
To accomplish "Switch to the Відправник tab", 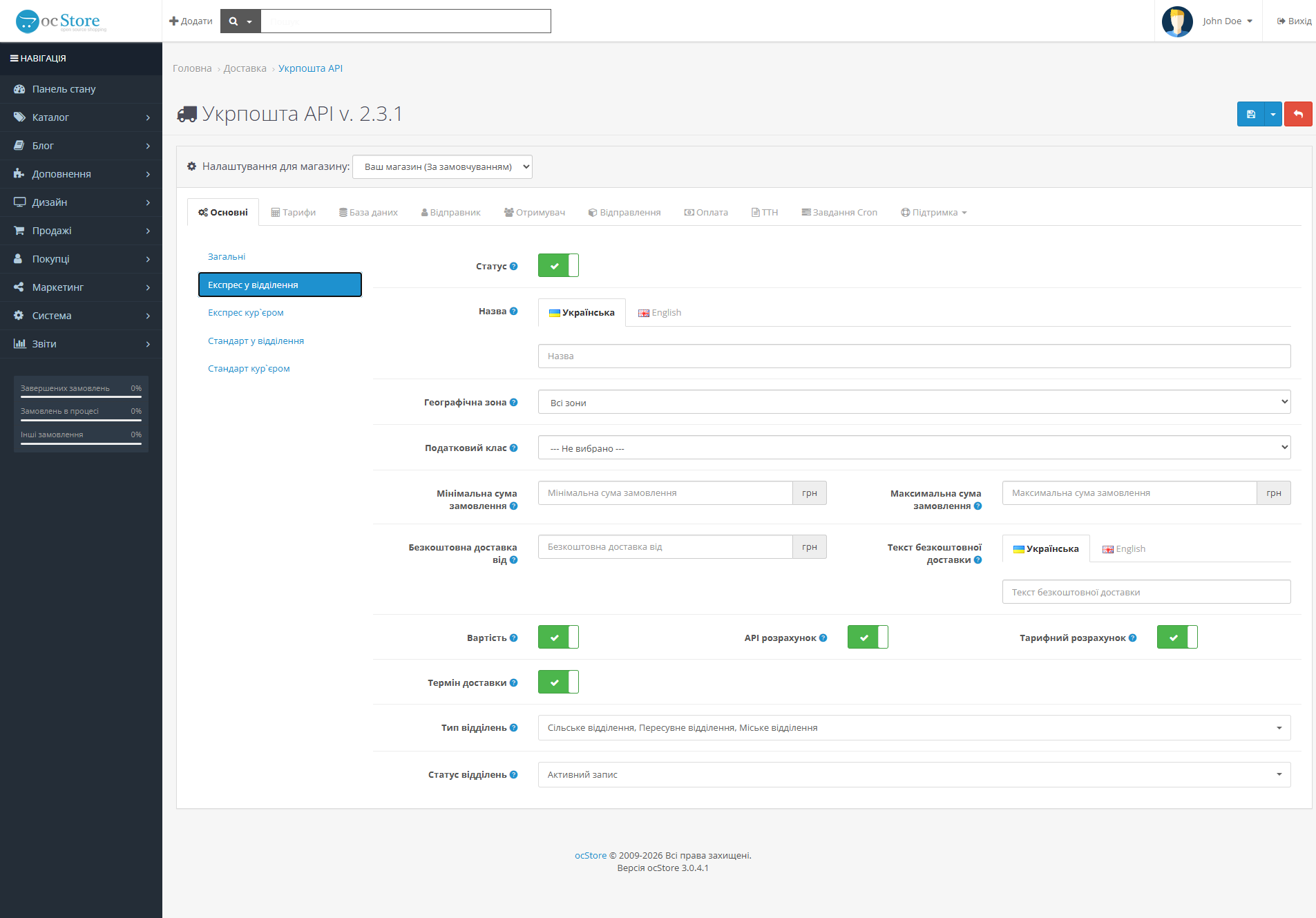I will coord(450,212).
